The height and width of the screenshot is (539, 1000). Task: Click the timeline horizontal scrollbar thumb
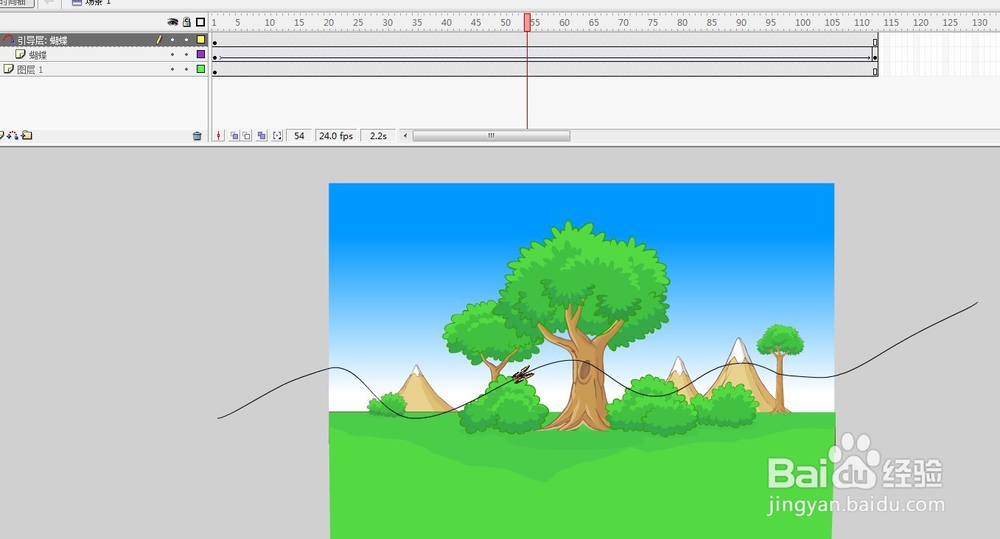491,136
